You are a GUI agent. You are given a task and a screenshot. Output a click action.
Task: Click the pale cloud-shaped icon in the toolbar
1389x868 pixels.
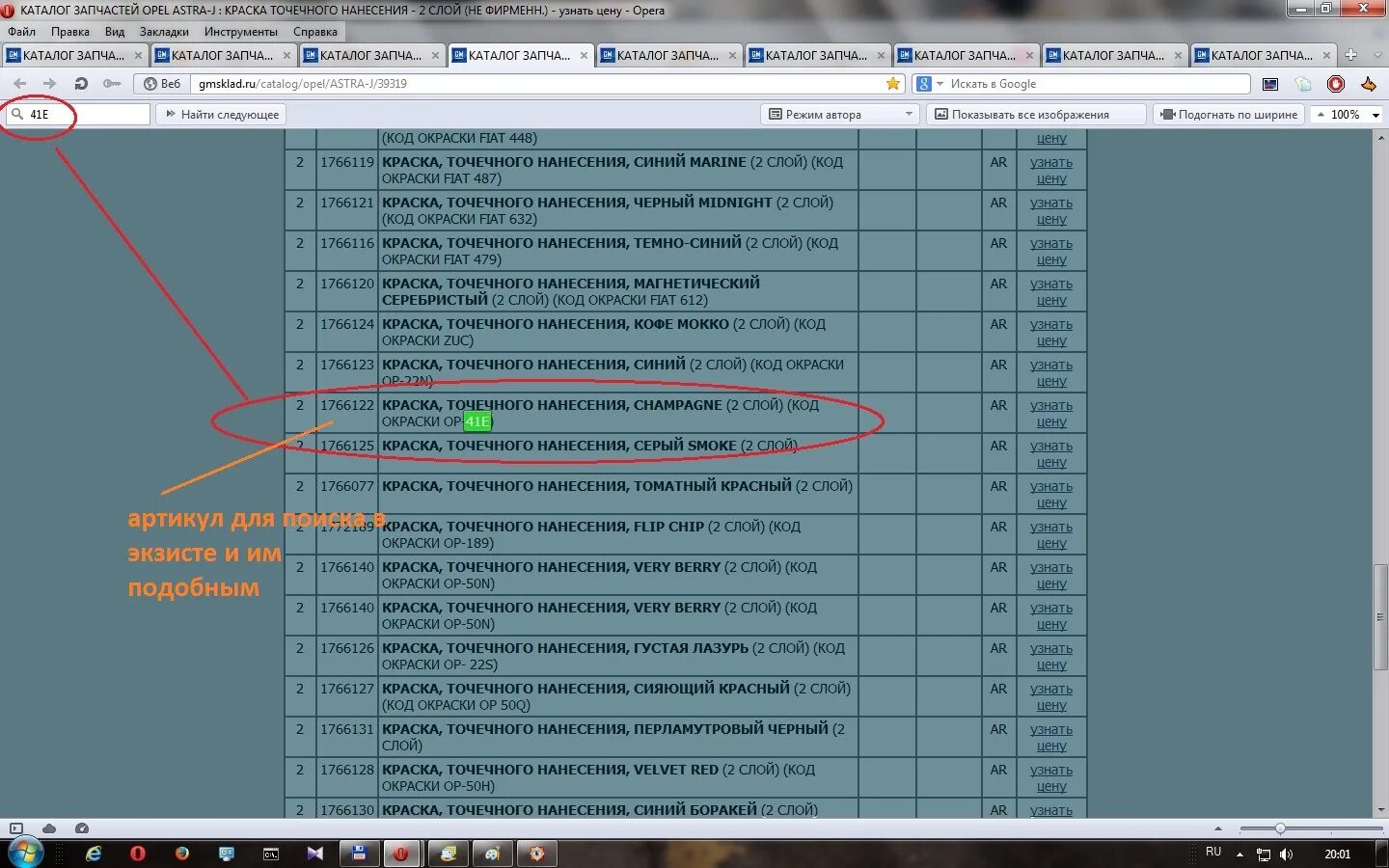click(x=1303, y=84)
